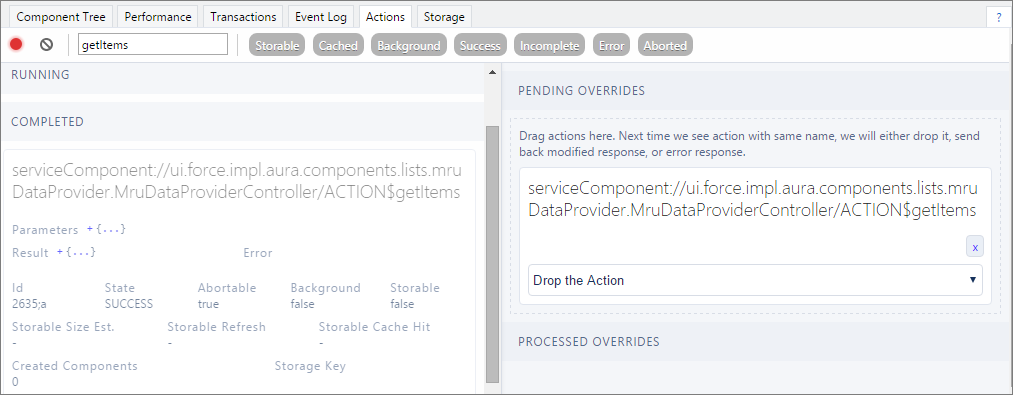
Task: Click the Storage Key label
Action: 310,366
